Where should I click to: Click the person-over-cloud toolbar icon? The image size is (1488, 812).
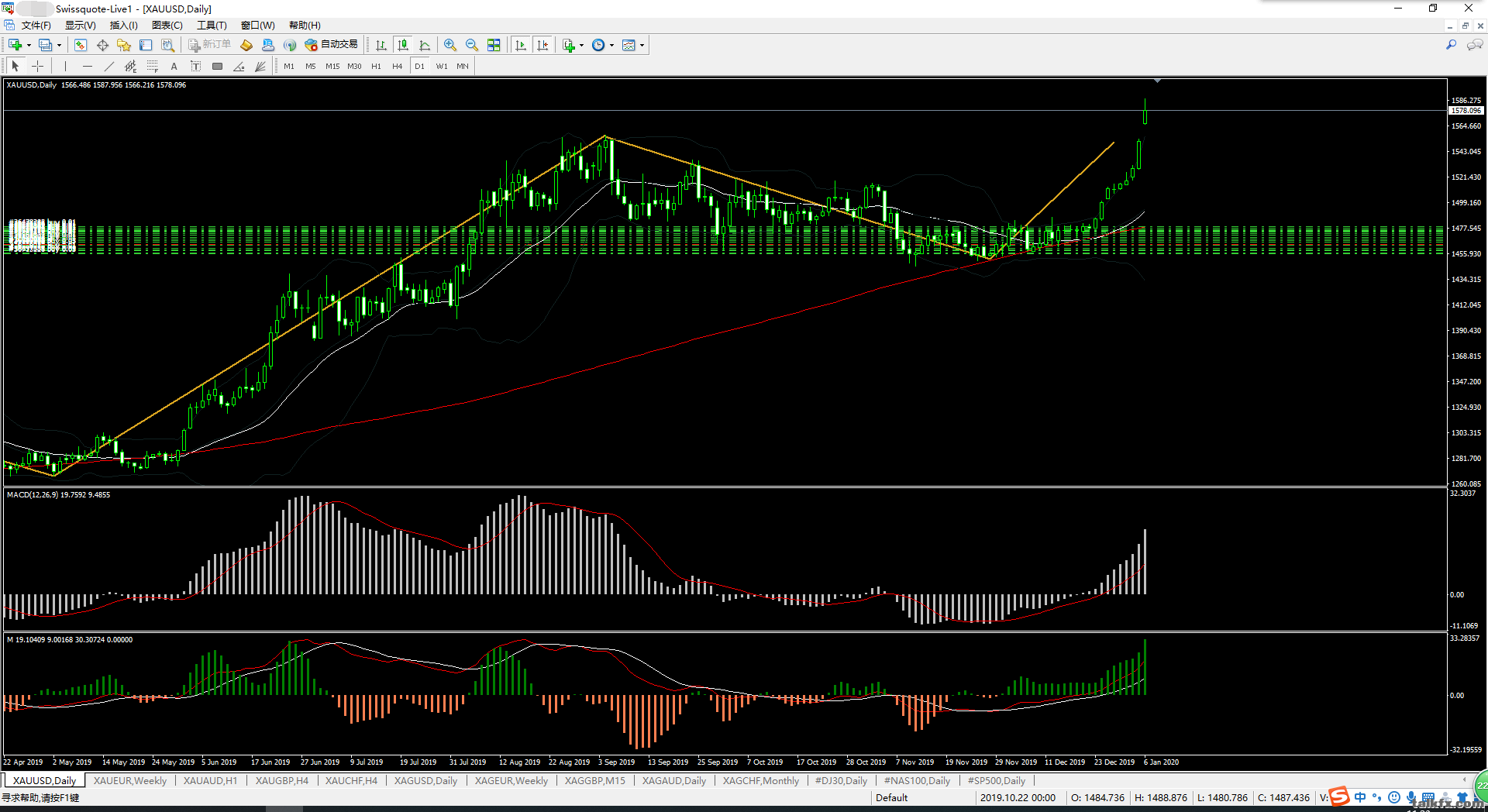pos(268,45)
